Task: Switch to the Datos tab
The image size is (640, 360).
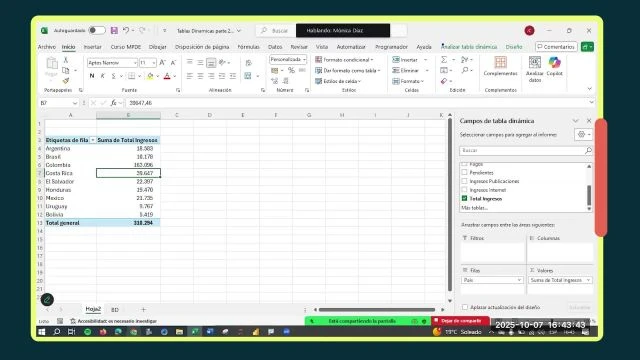Action: click(275, 47)
